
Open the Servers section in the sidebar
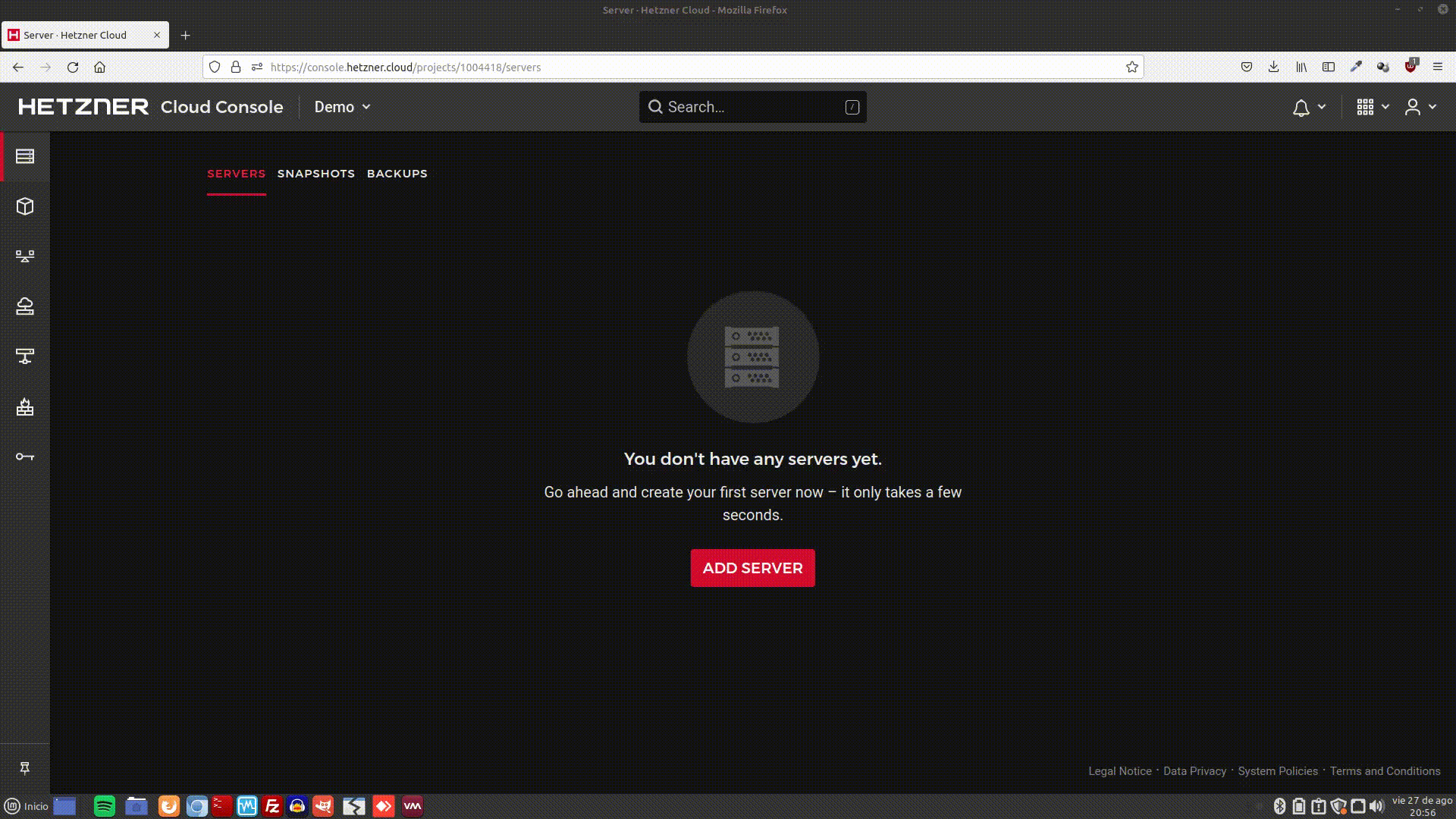25,156
